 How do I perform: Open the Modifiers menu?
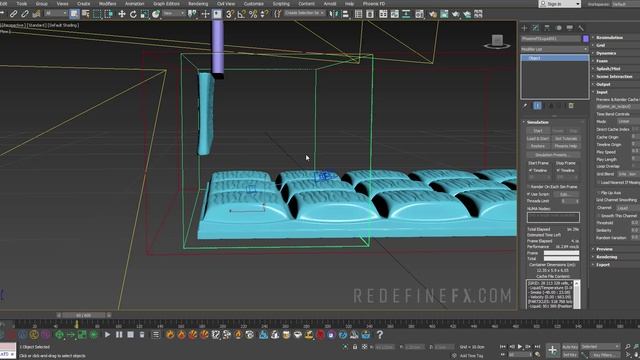pyautogui.click(x=107, y=4)
